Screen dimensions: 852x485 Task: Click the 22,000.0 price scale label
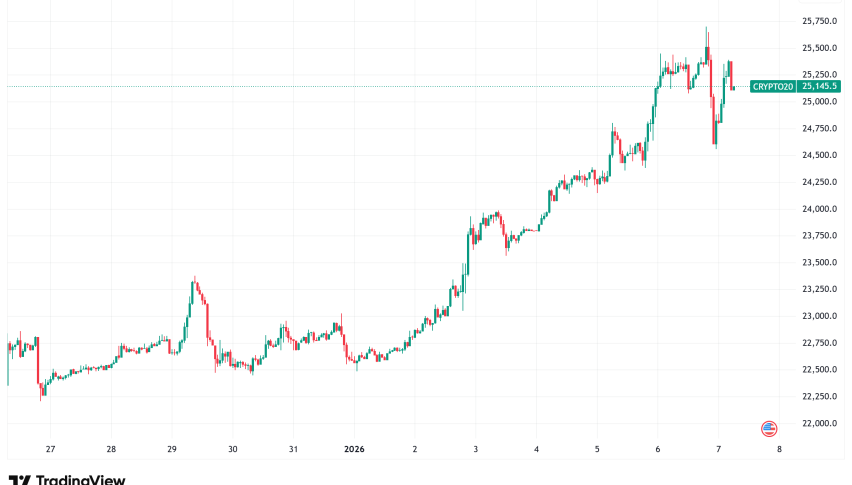(x=820, y=424)
